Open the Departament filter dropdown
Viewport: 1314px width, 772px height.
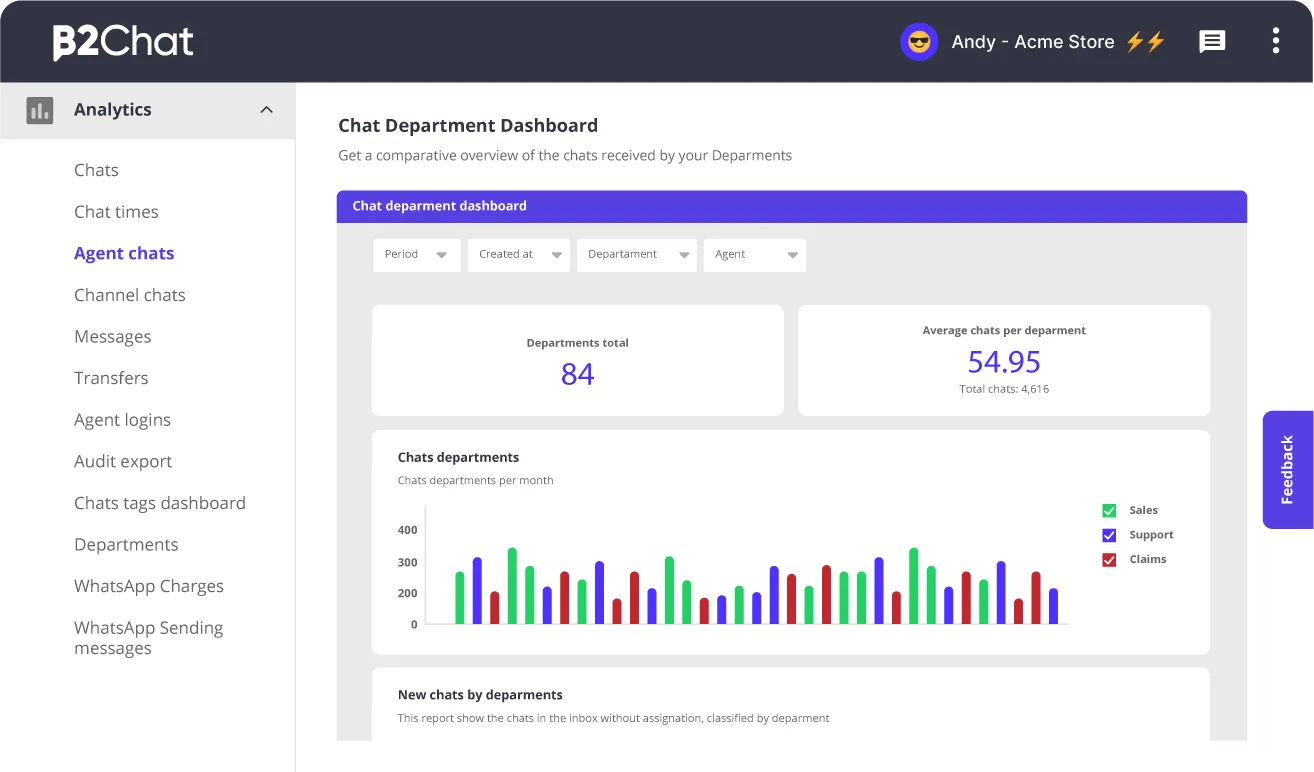637,255
